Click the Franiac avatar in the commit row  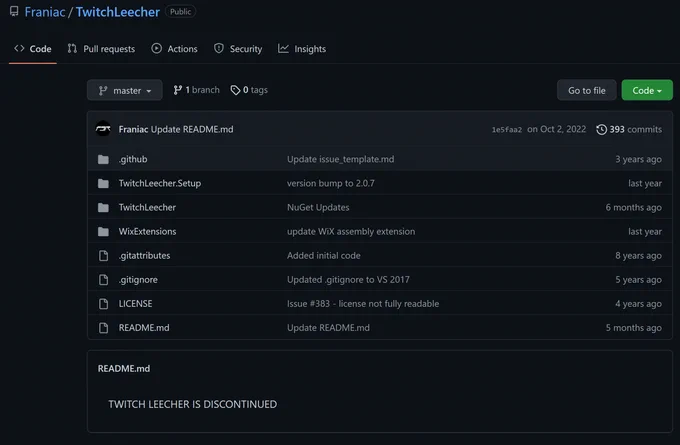[x=103, y=129]
